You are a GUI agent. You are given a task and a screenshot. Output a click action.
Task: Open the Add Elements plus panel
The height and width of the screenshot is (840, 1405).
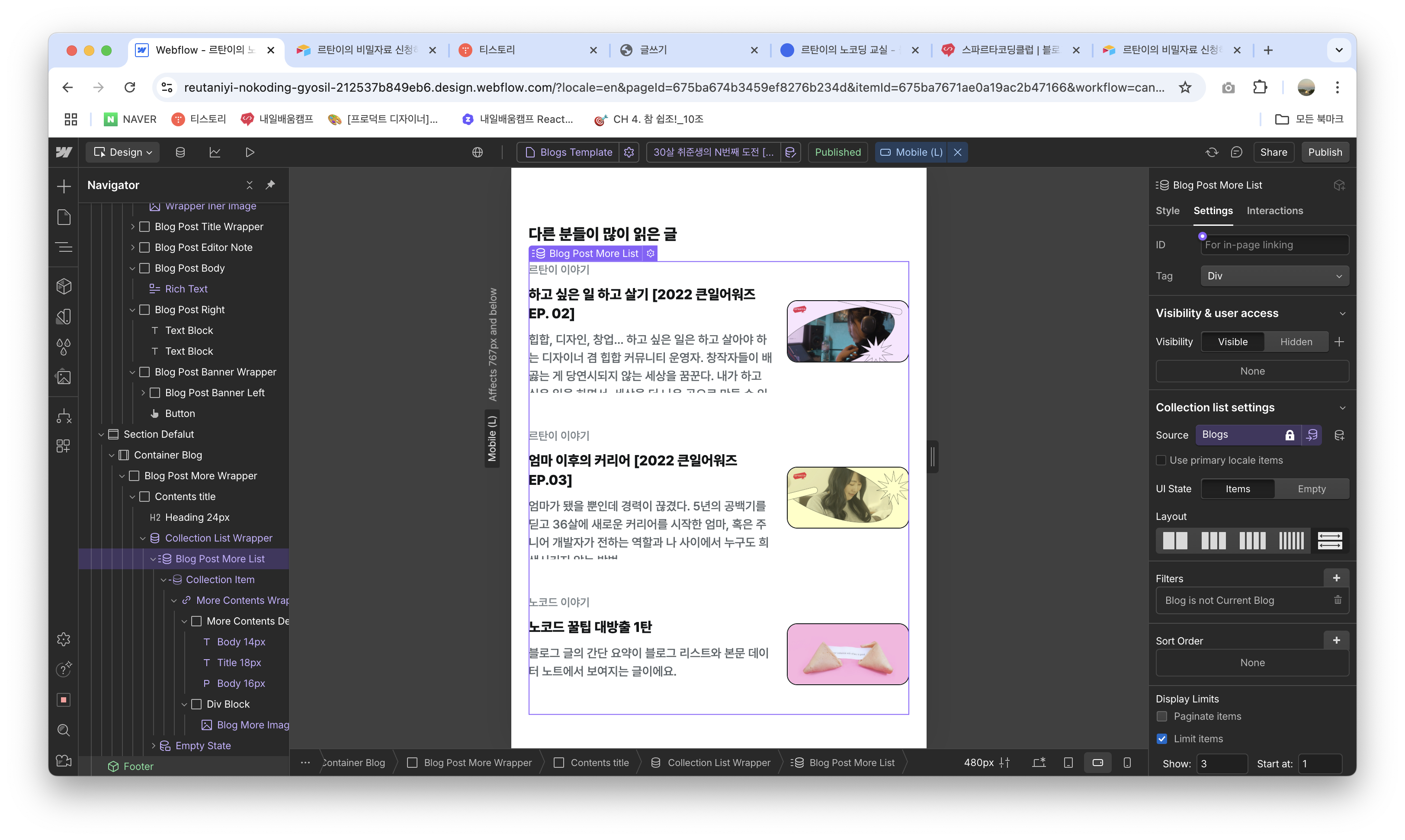click(64, 186)
